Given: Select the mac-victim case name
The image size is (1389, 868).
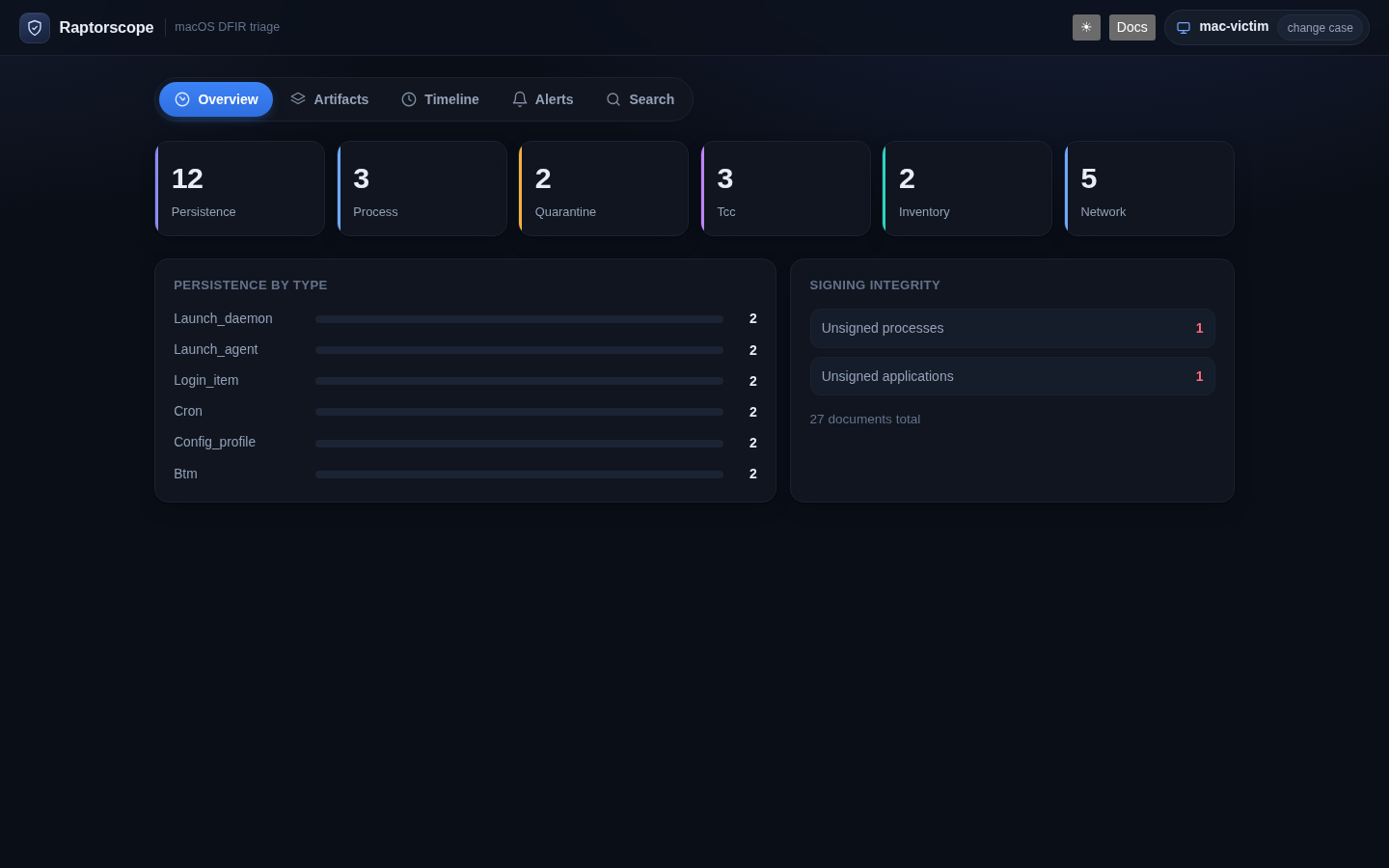Looking at the screenshot, I should (x=1234, y=26).
